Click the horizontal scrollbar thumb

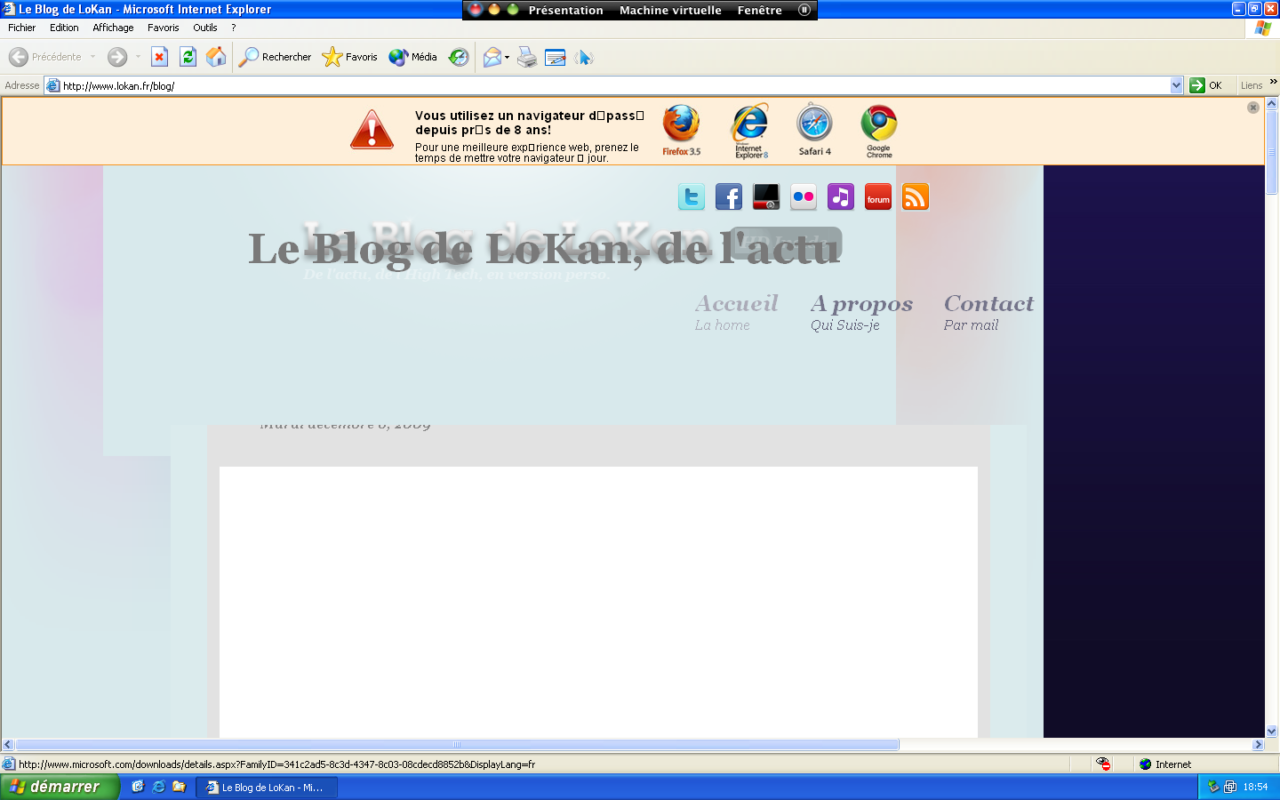tap(457, 745)
